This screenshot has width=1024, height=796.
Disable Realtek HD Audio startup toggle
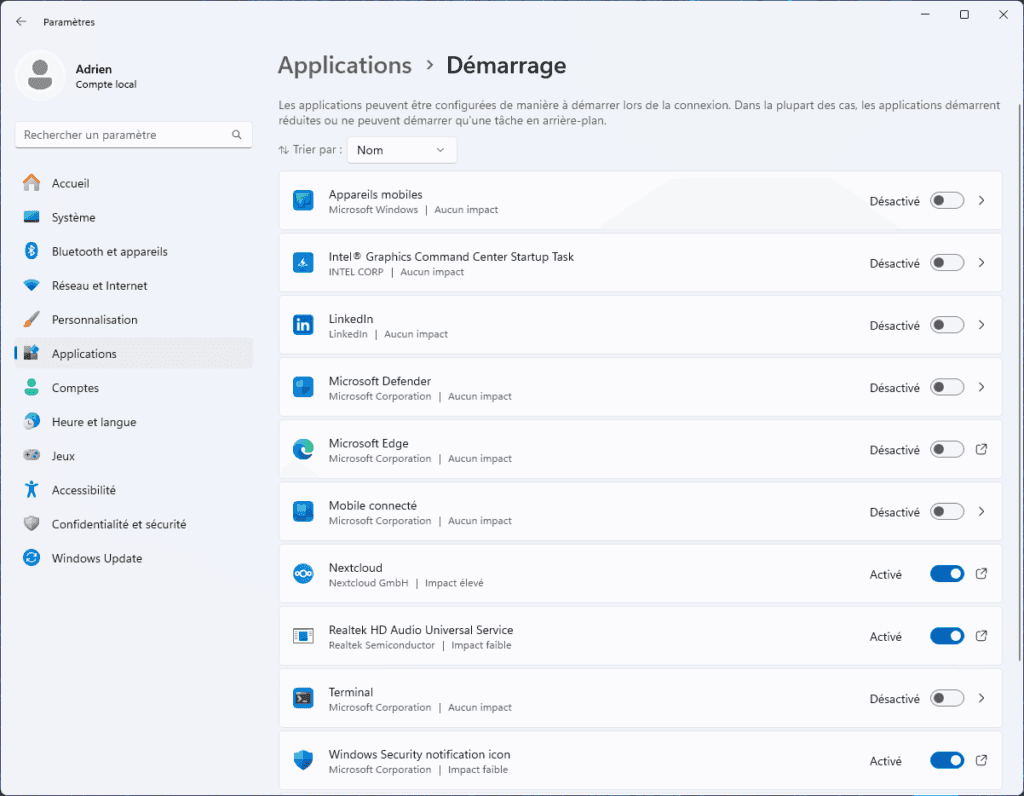tap(947, 636)
